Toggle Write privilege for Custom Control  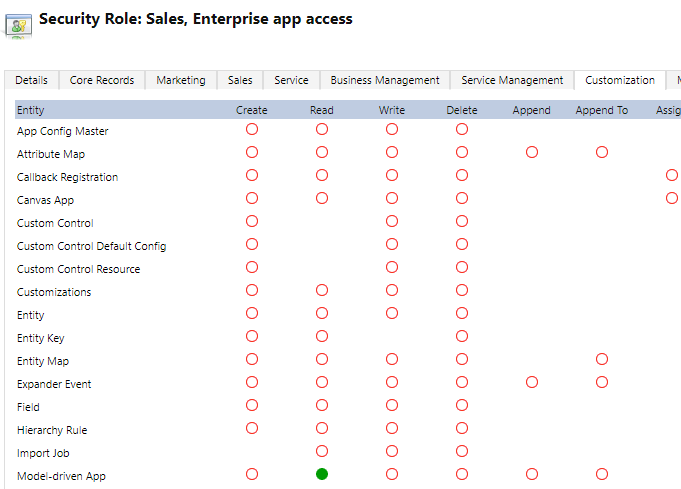coord(392,222)
